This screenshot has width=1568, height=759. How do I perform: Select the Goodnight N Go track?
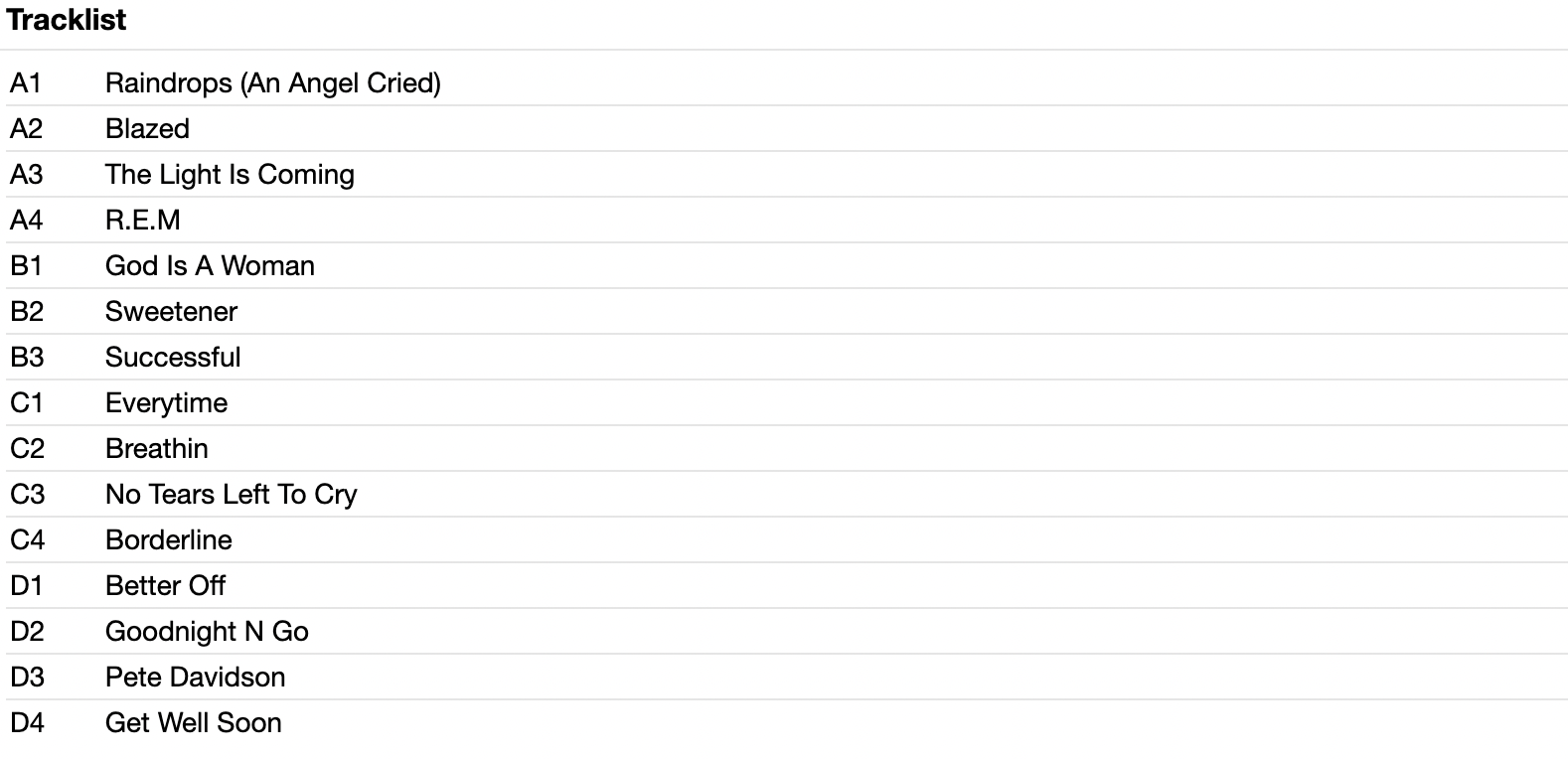point(207,631)
